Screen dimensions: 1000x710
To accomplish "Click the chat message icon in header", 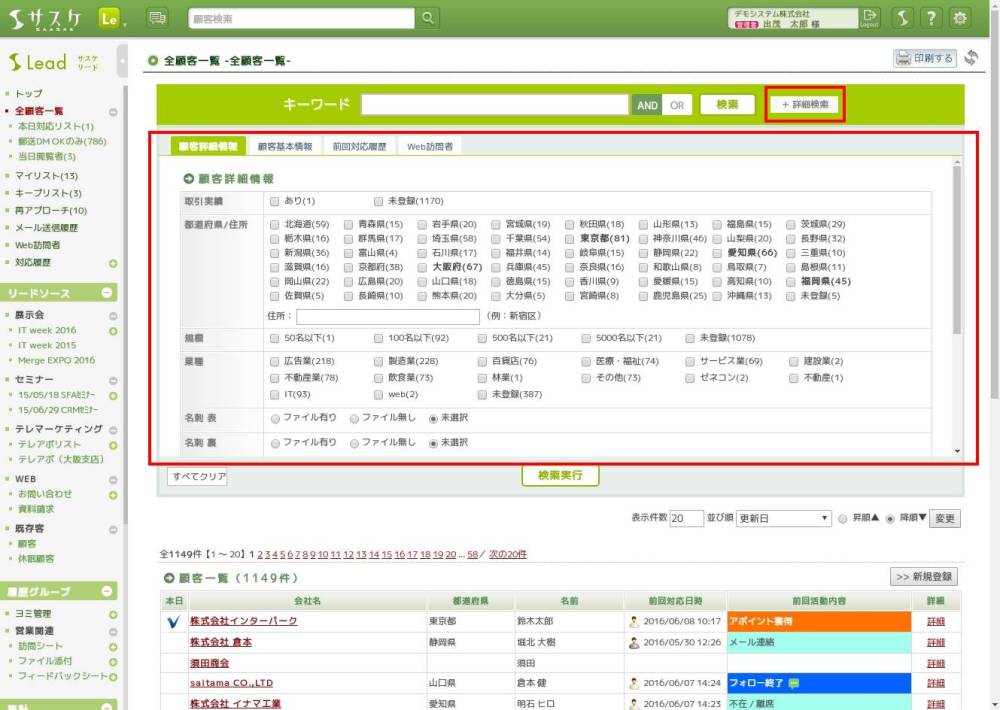I will coord(157,18).
